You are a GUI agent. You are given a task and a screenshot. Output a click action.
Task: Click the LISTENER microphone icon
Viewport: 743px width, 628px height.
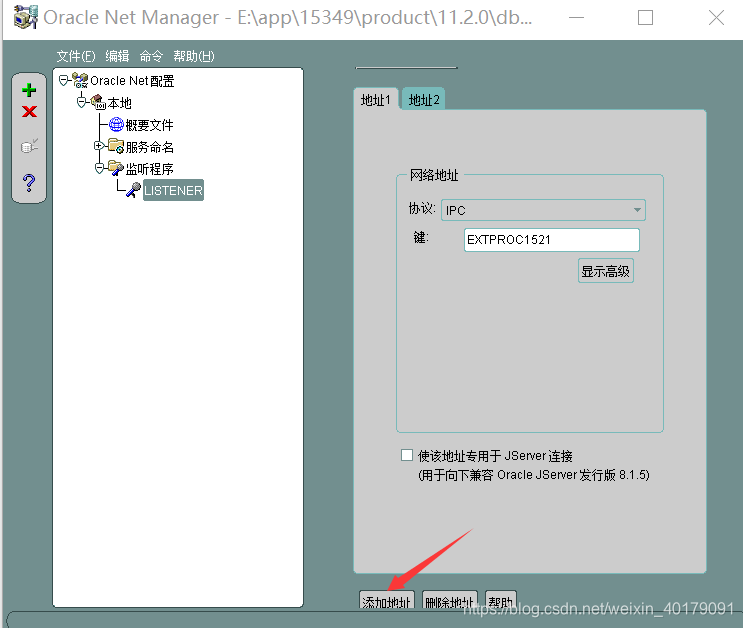[134, 190]
